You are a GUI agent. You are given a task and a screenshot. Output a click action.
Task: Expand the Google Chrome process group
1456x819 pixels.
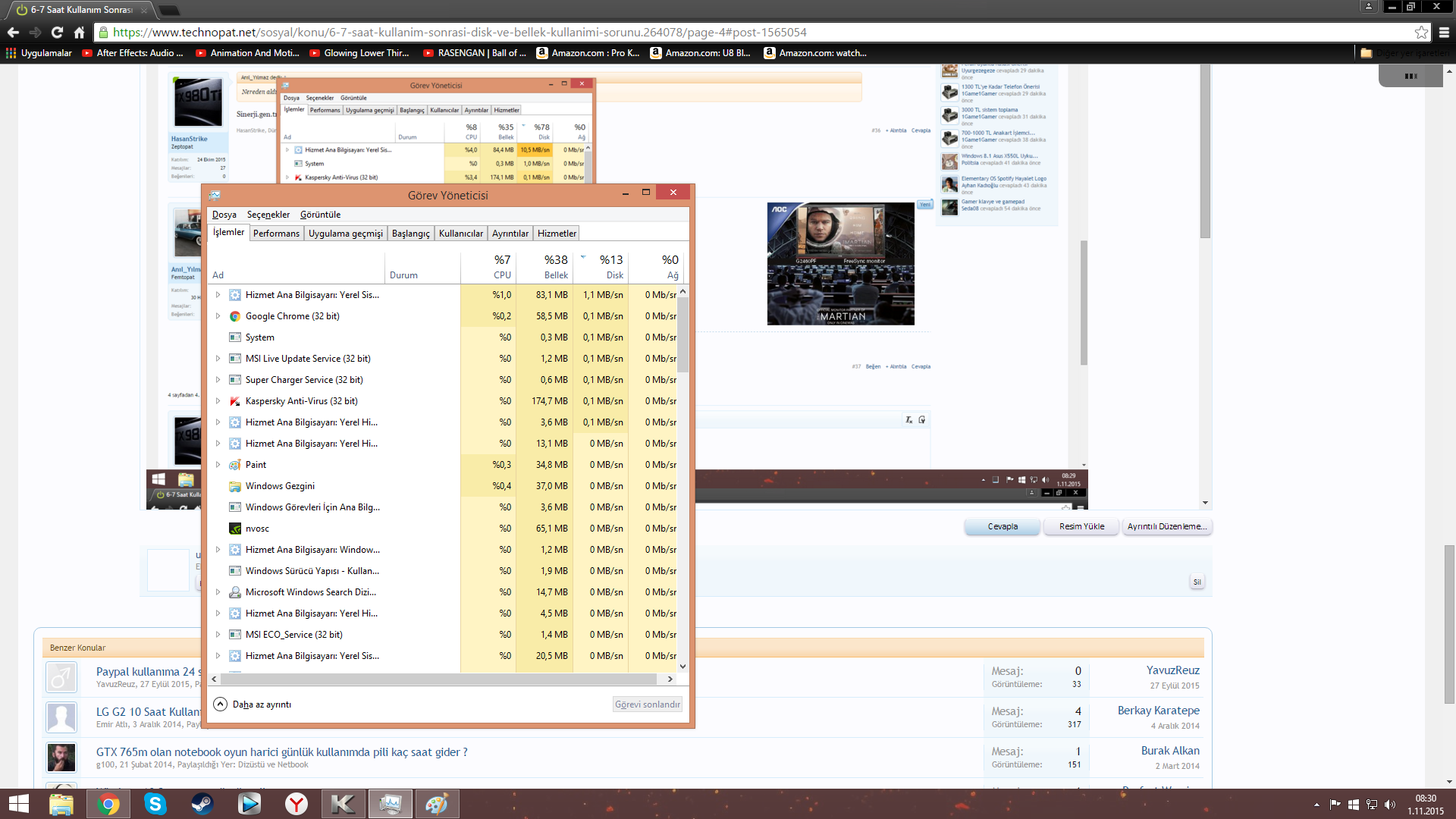[x=218, y=316]
